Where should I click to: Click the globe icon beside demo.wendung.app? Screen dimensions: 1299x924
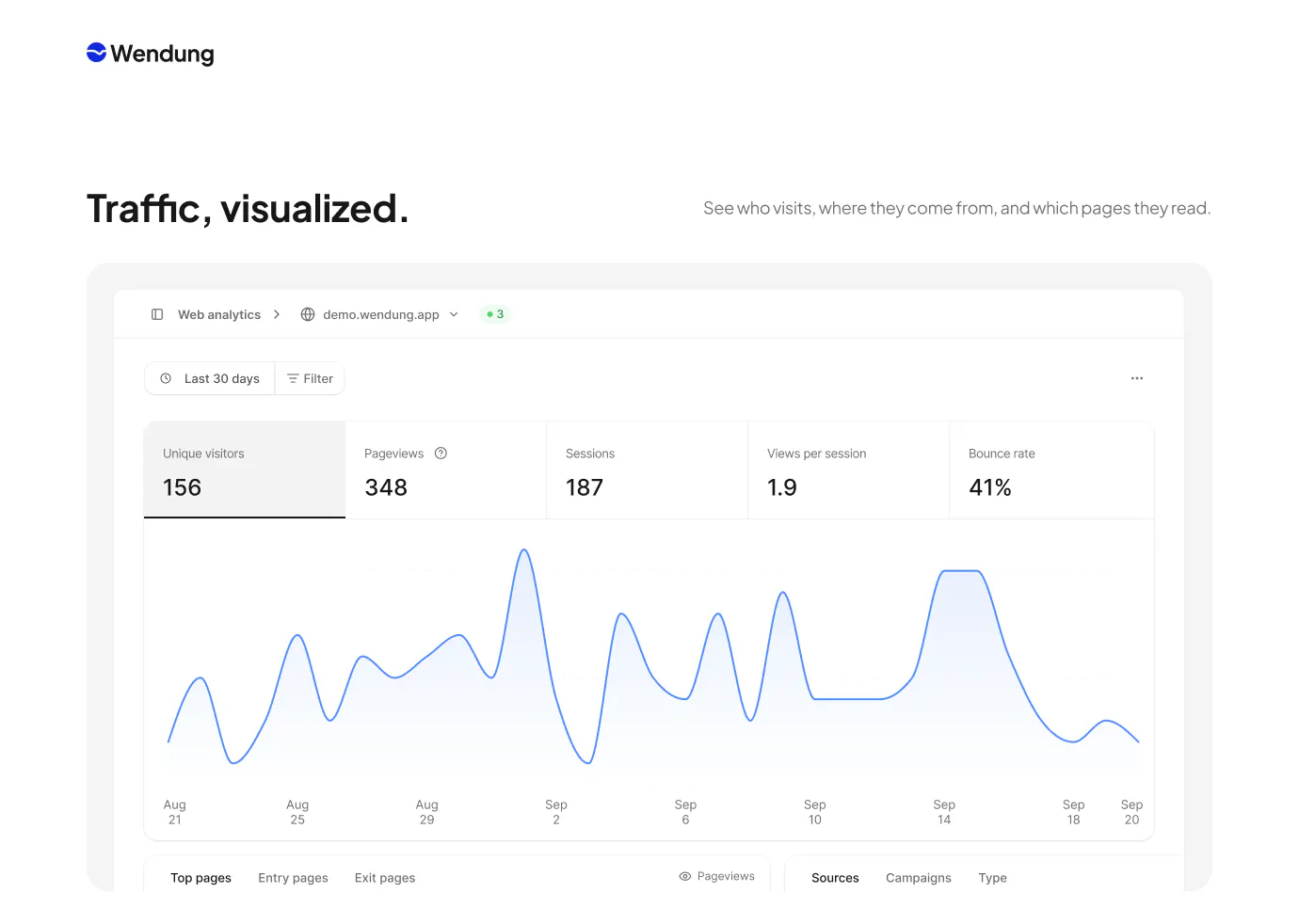pos(308,314)
